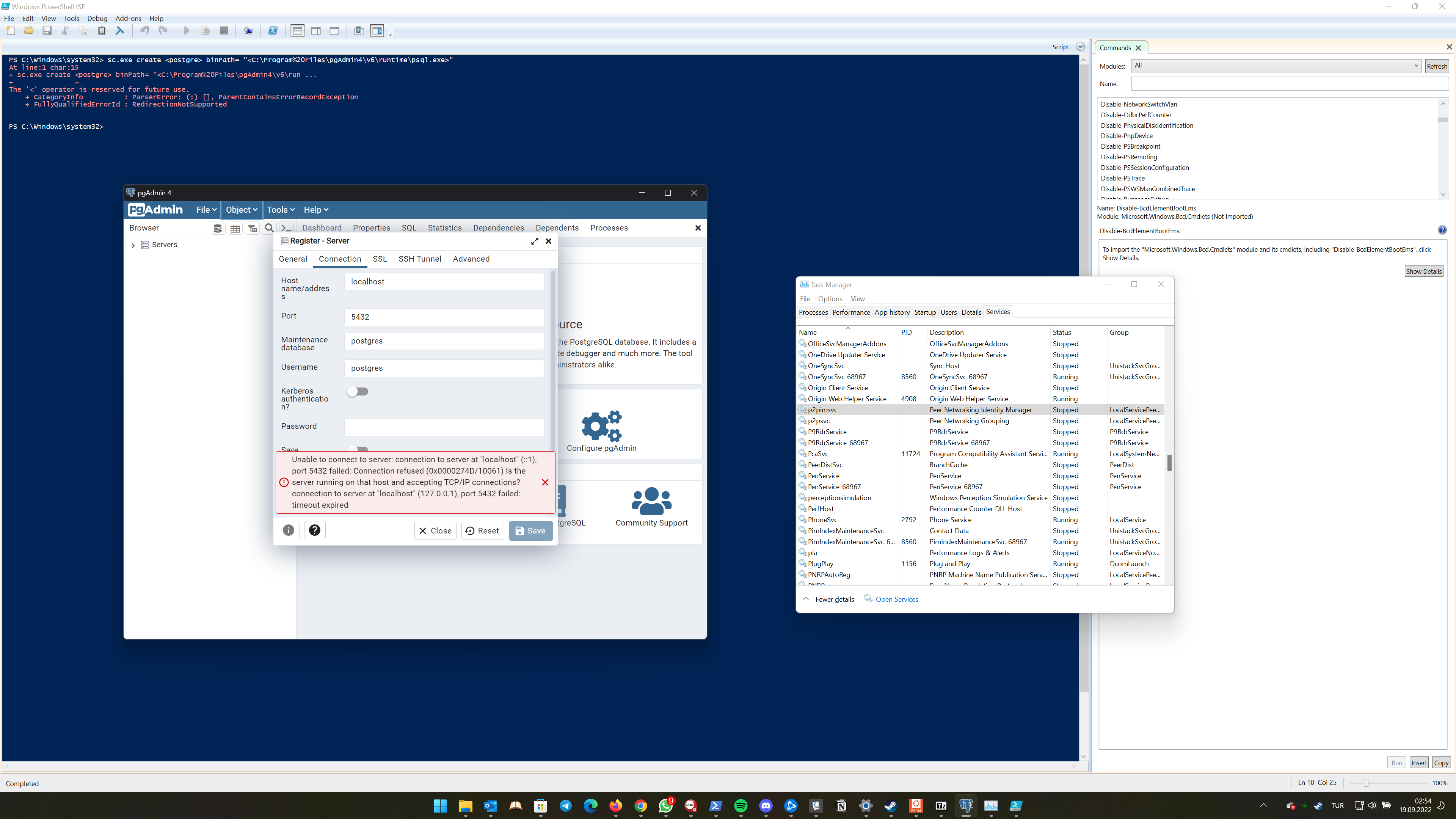The width and height of the screenshot is (1456, 819).
Task: Expand the Servers tree node
Action: pos(133,245)
